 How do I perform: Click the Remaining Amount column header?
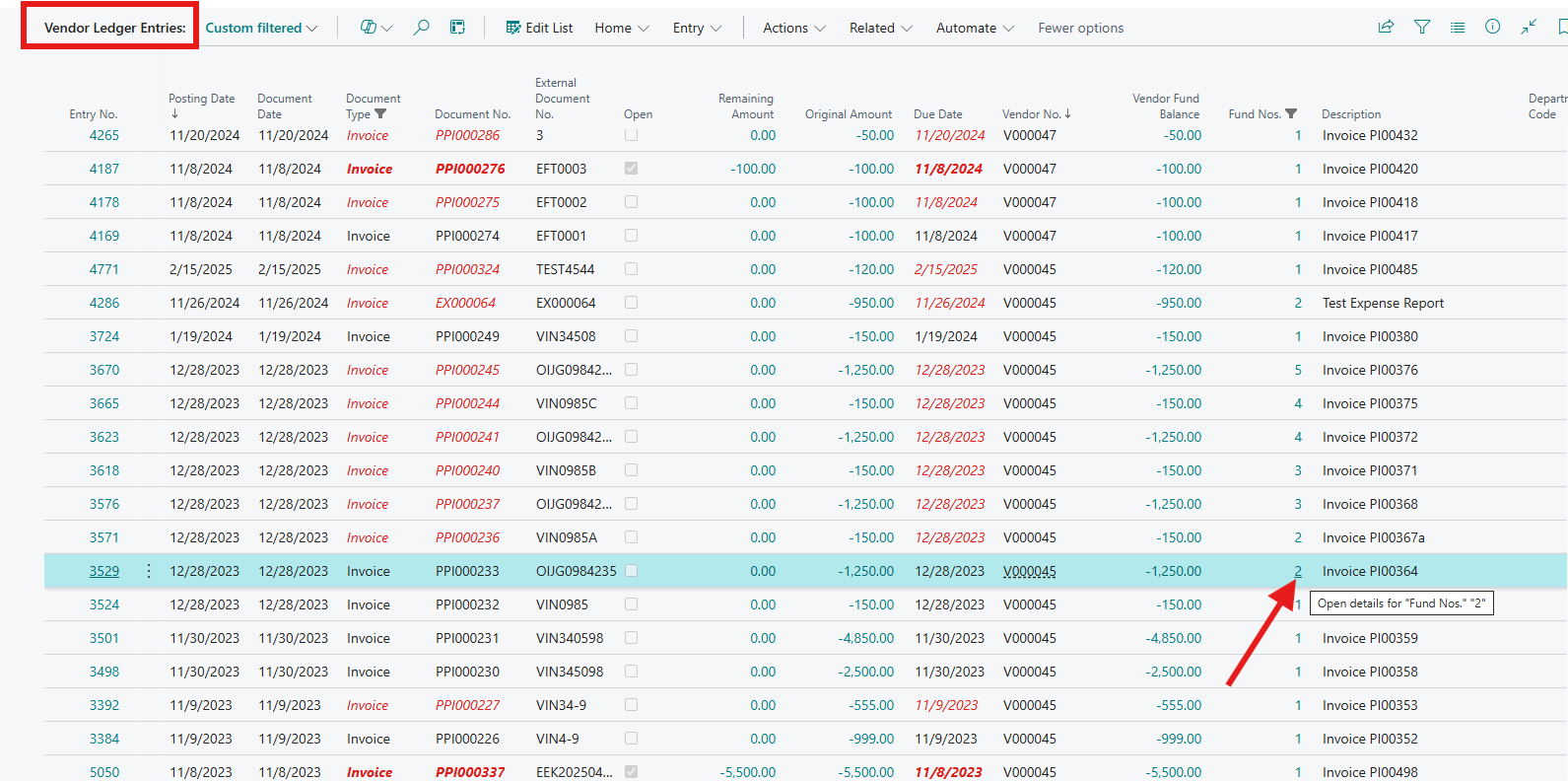pos(746,106)
